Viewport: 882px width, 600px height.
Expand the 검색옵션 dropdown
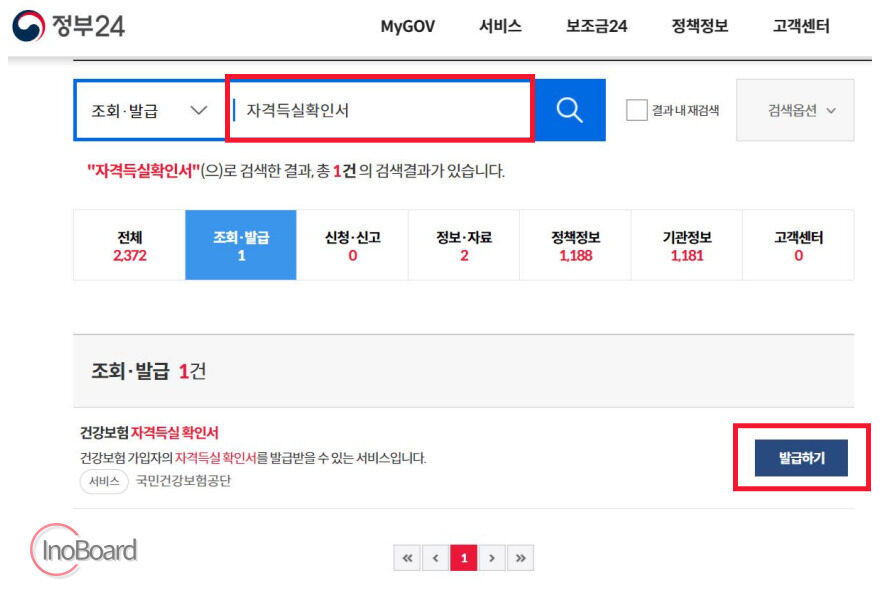click(x=795, y=110)
